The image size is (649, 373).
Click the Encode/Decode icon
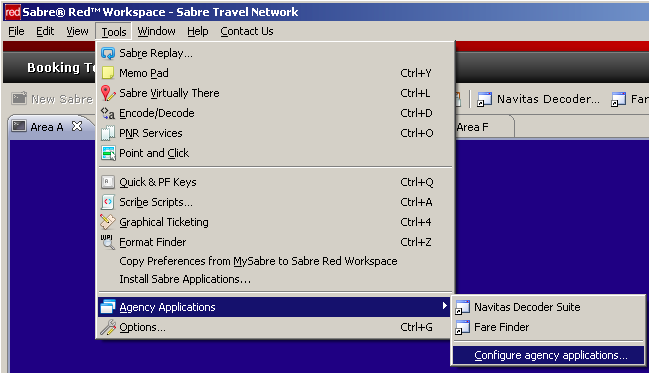point(108,113)
